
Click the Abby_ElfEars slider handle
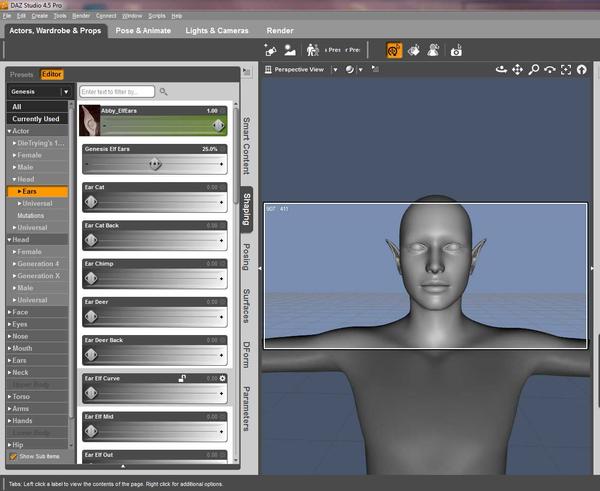(x=218, y=126)
